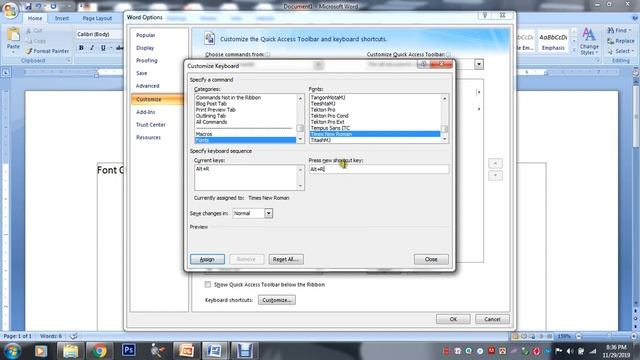Click the zoom slider in status bar
The width and height of the screenshot is (640, 360).
606,336
